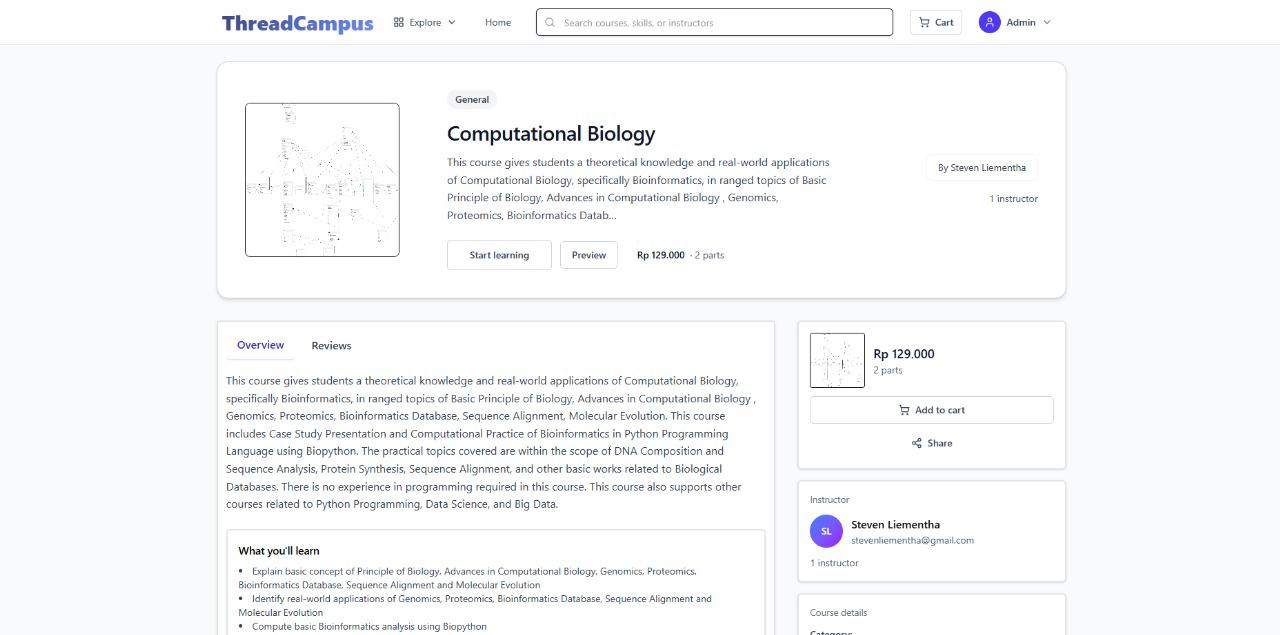Open the Explore grid menu
1280x635 pixels.
click(424, 22)
